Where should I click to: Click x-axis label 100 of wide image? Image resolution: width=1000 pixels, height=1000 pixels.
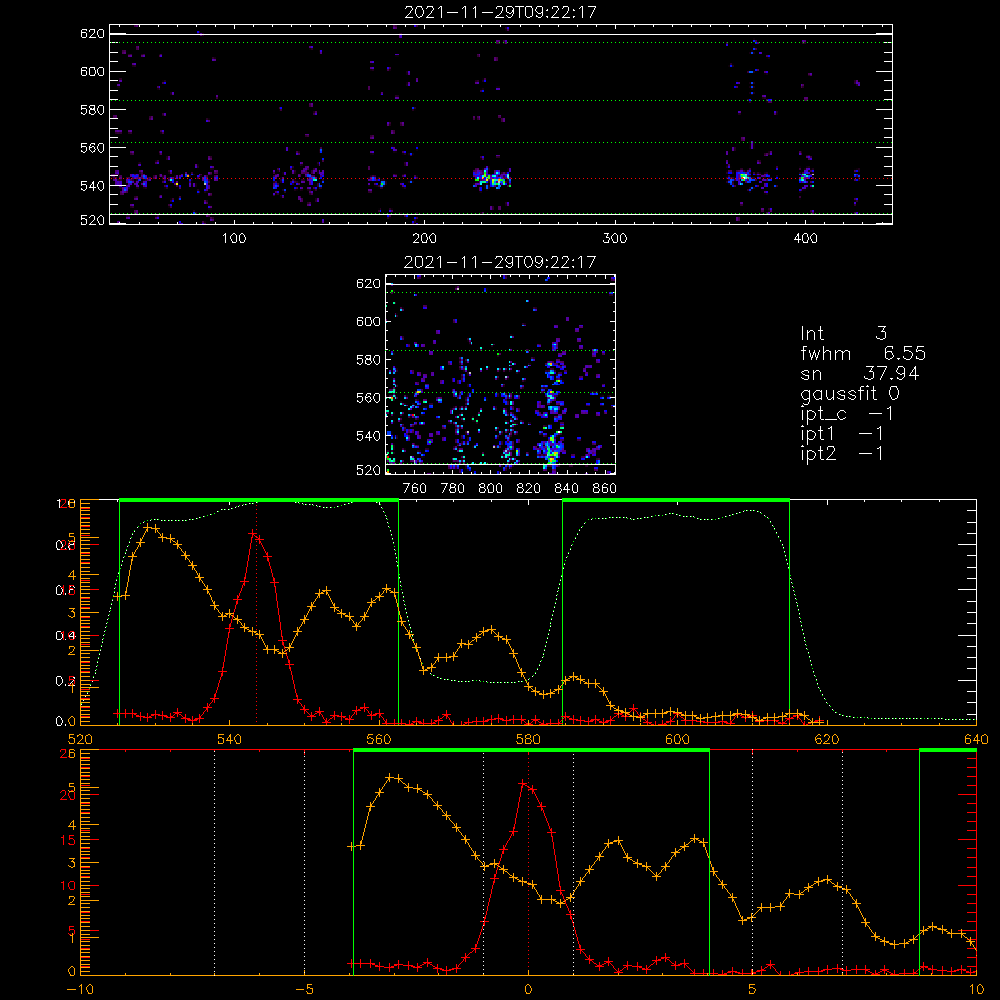point(234,239)
